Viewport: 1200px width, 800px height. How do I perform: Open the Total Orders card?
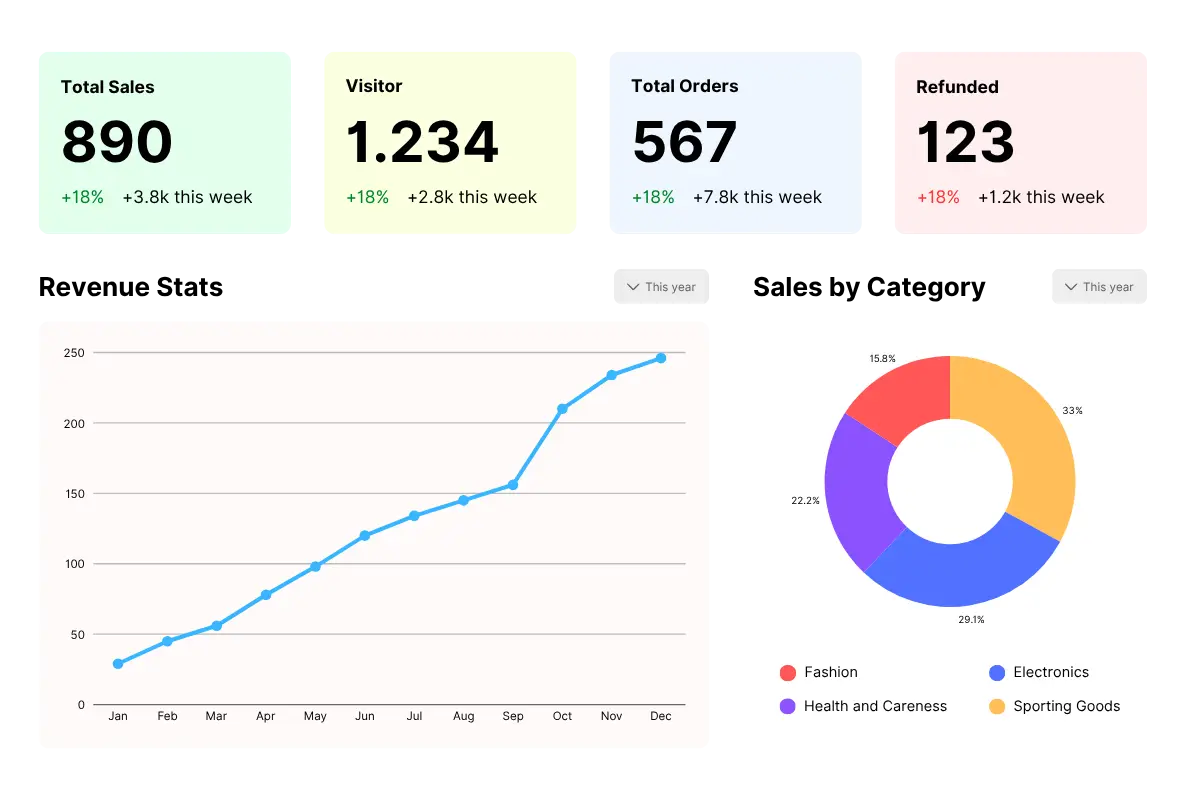735,142
